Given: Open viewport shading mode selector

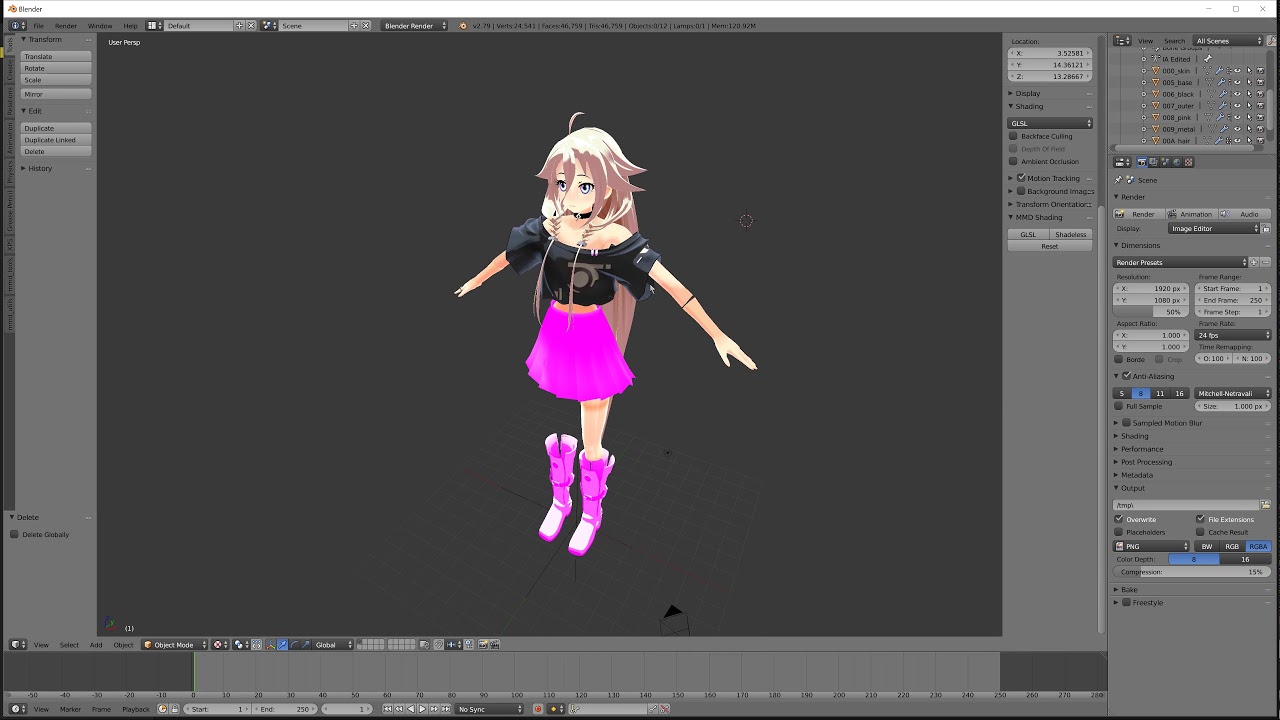Looking at the screenshot, I should (x=222, y=645).
